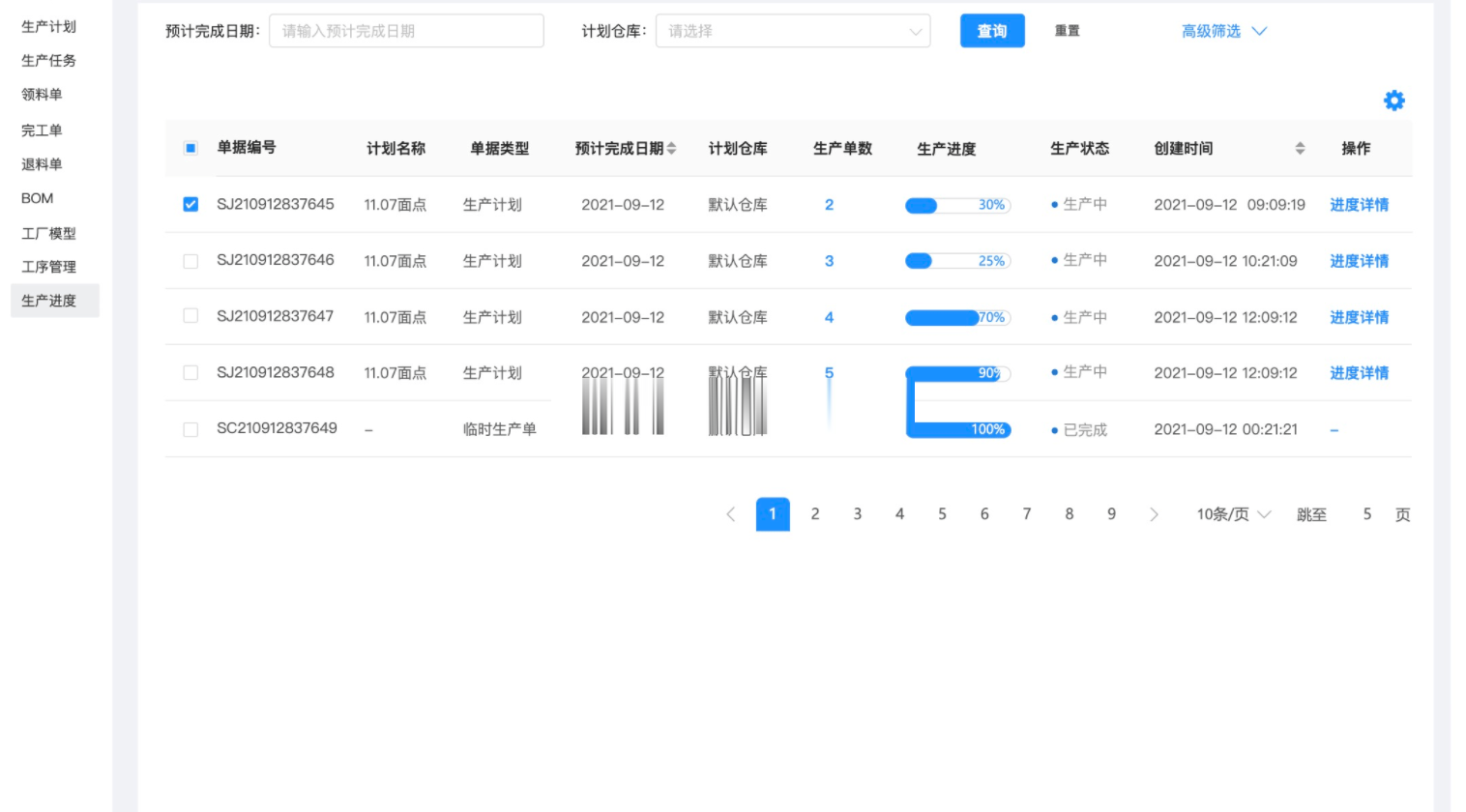This screenshot has width=1466, height=812.
Task: Check row SJ210912837646 checkbox
Action: (x=191, y=261)
